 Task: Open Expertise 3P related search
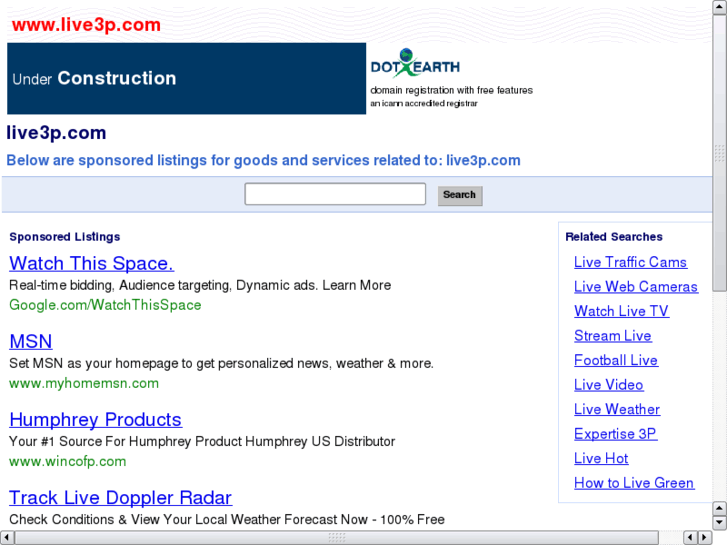616,434
